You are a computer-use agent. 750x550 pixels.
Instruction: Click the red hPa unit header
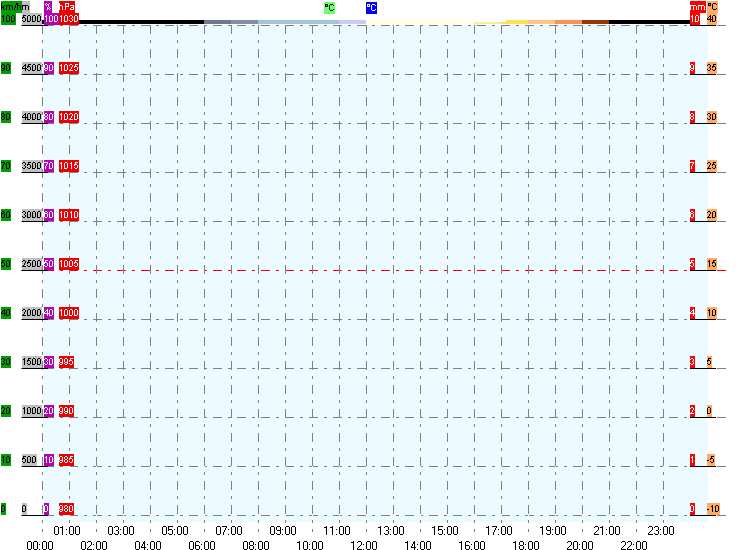(67, 7)
